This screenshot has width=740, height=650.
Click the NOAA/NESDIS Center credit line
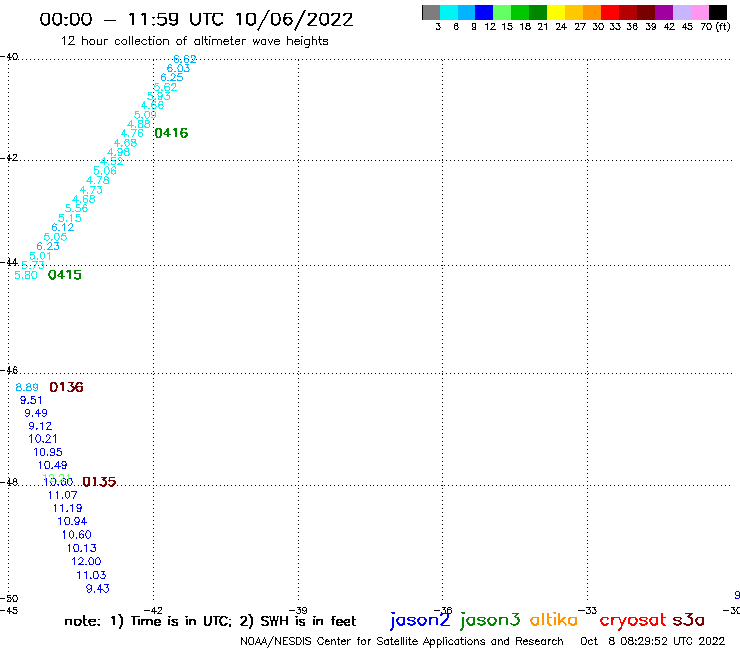[402, 641]
